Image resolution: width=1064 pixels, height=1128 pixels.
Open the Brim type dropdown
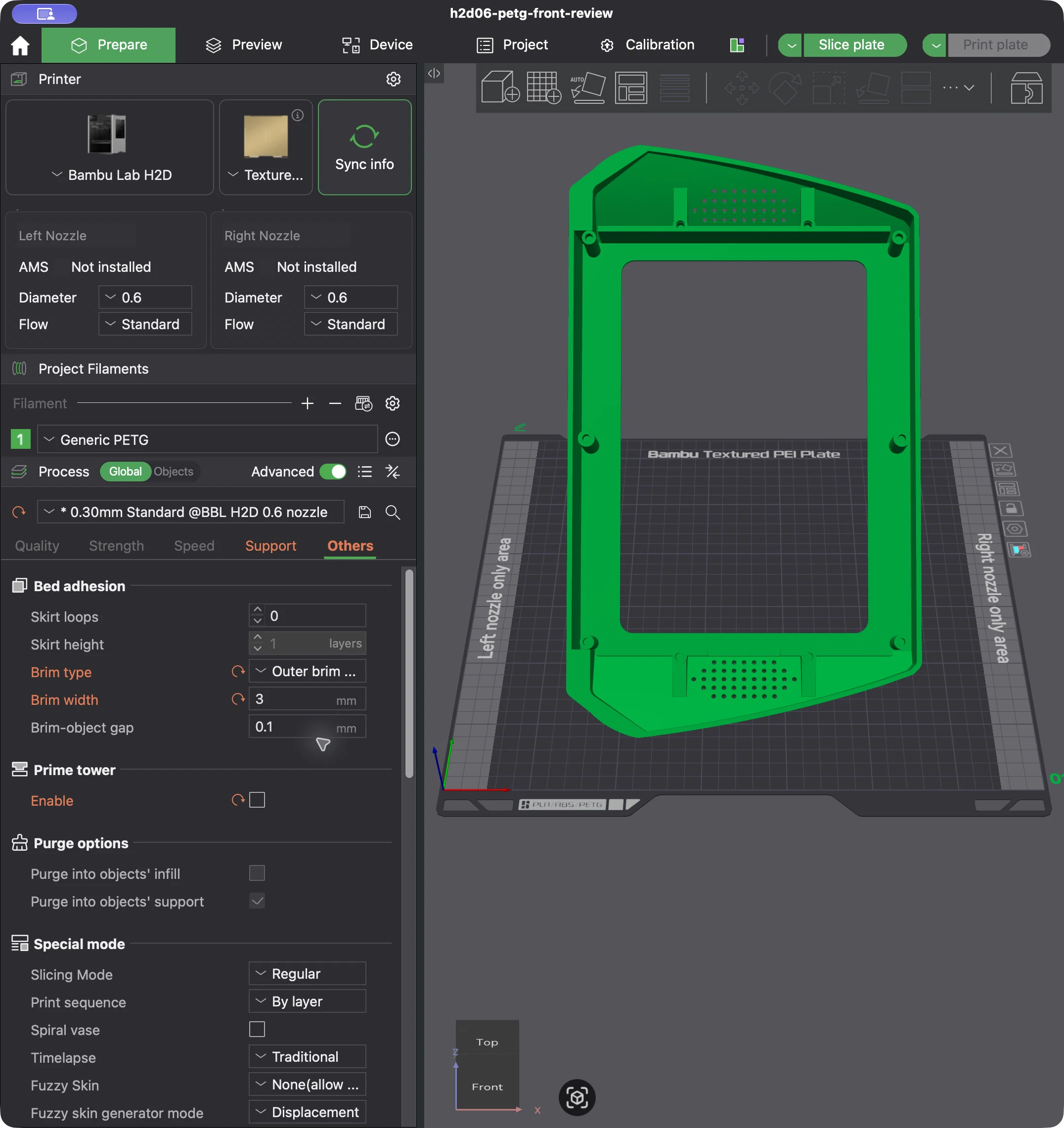tap(307, 671)
